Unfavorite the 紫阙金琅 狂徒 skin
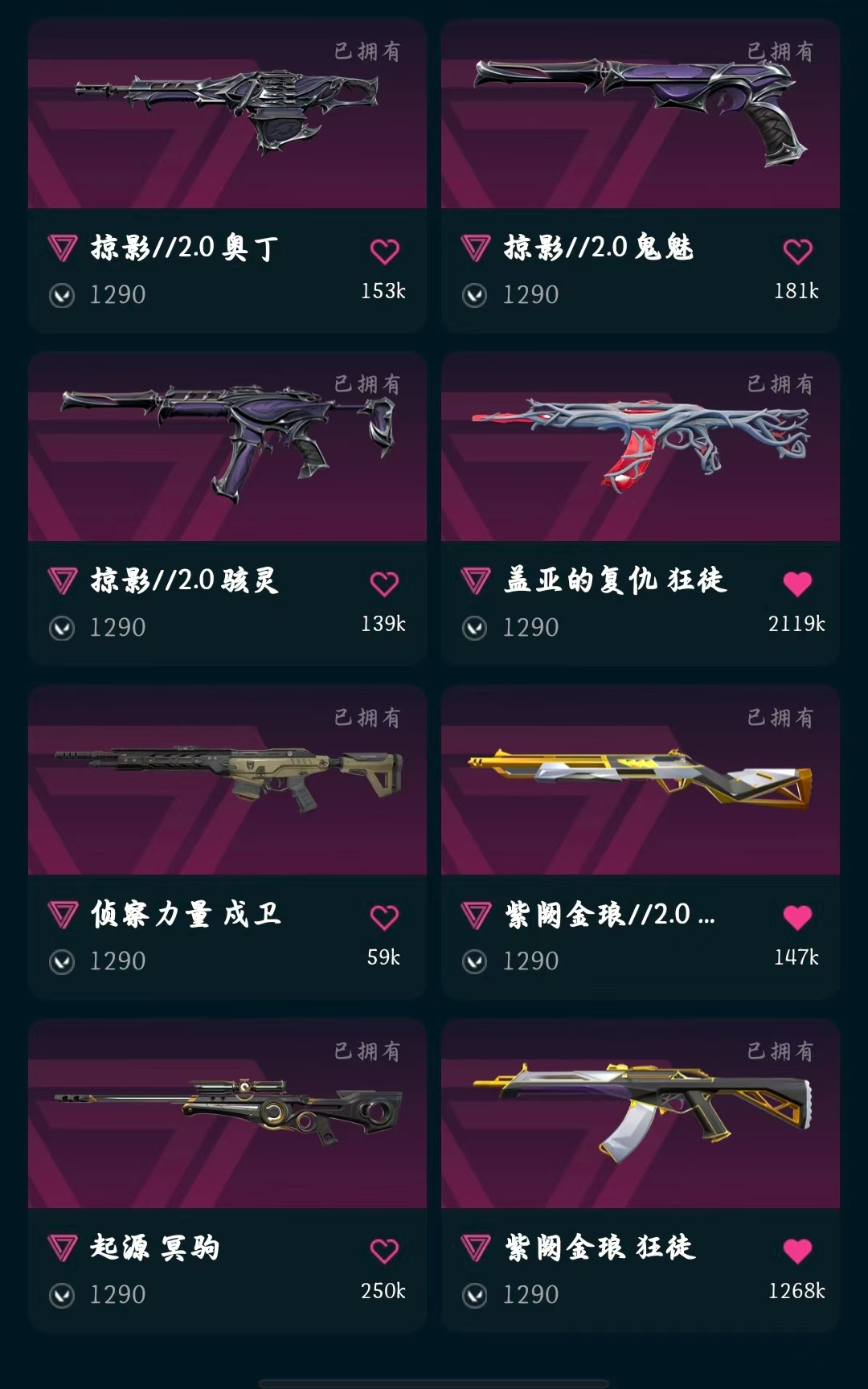Viewport: 868px width, 1389px height. pyautogui.click(x=797, y=1252)
